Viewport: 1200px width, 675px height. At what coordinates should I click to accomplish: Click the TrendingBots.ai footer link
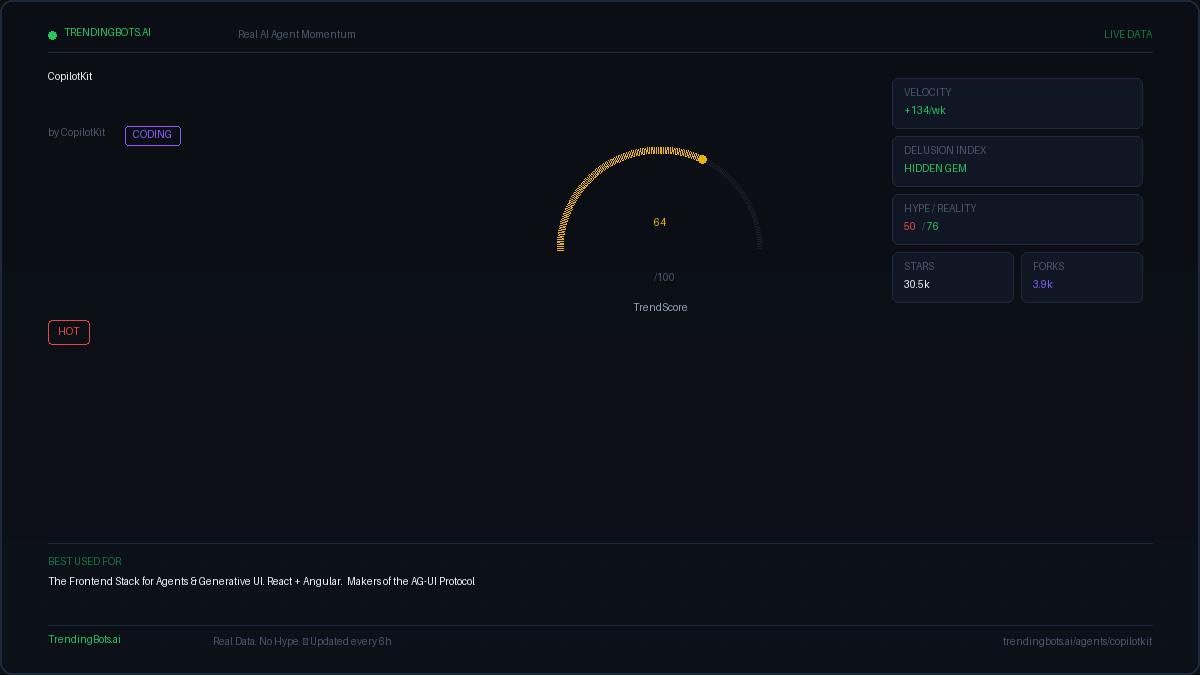(85, 640)
